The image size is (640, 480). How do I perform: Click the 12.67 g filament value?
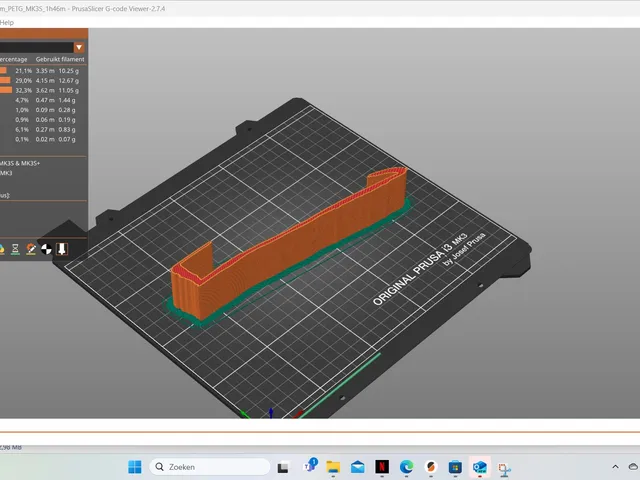[x=69, y=80]
